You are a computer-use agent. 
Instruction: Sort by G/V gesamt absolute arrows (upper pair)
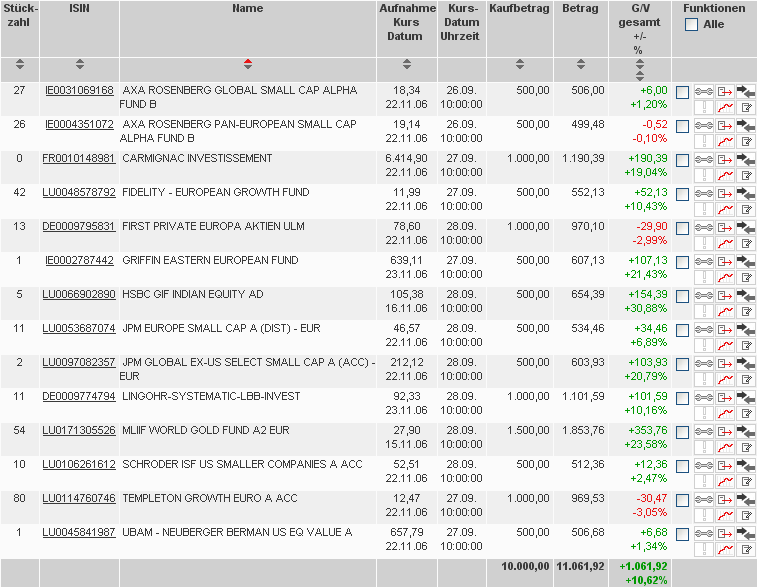(640, 64)
